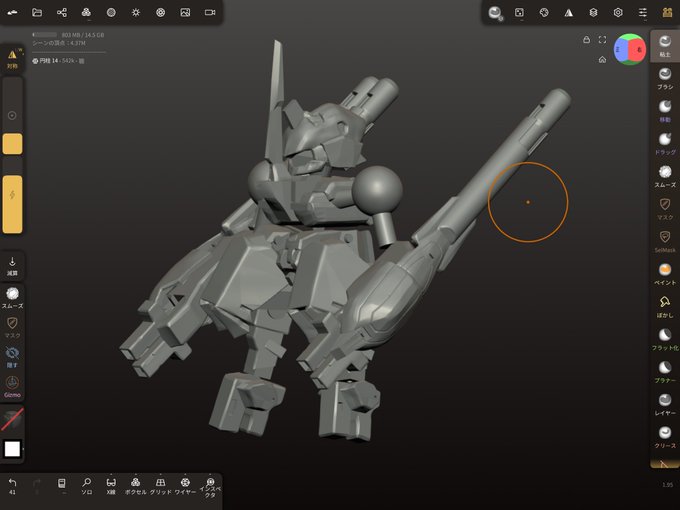The height and width of the screenshot is (510, 680).
Task: Toggle 隠す (hide) shortcut
Action: [x=12, y=356]
